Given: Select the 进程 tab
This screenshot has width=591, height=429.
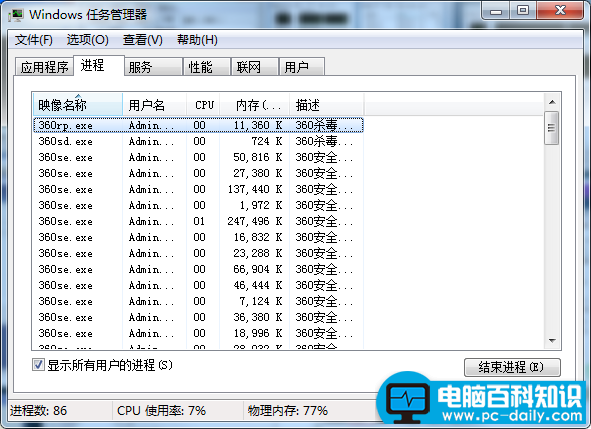Looking at the screenshot, I should (99, 66).
